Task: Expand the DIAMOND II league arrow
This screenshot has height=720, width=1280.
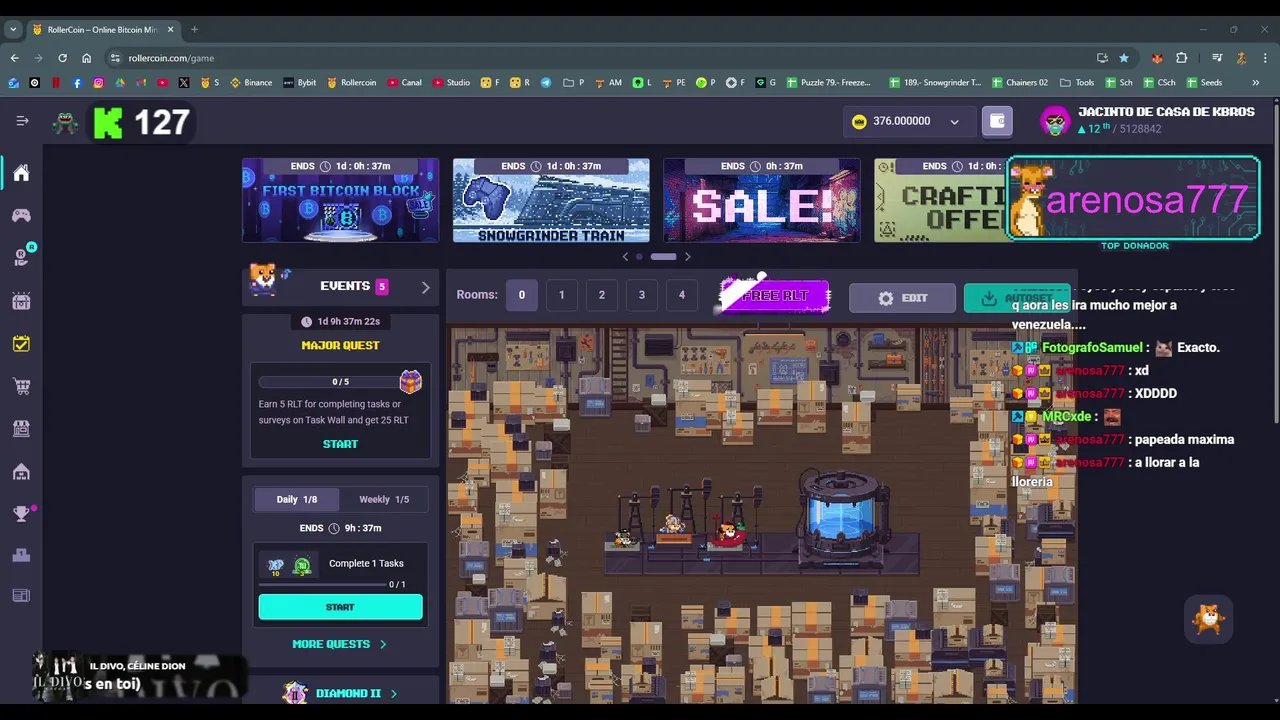Action: click(393, 693)
